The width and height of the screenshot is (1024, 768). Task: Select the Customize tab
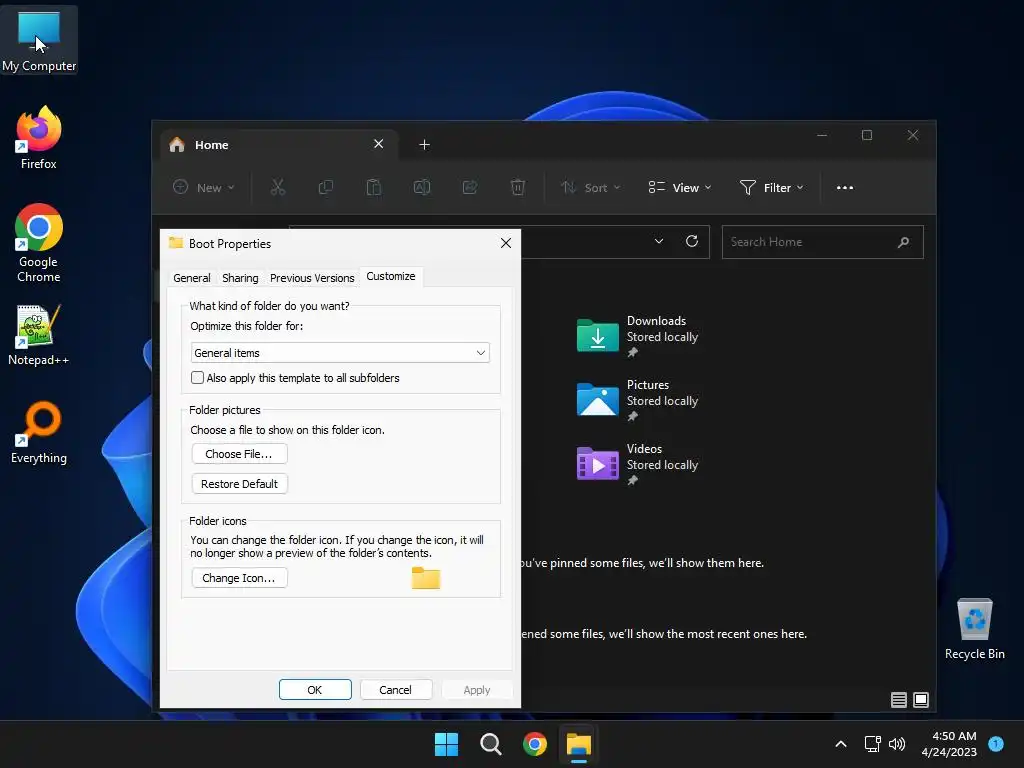391,276
